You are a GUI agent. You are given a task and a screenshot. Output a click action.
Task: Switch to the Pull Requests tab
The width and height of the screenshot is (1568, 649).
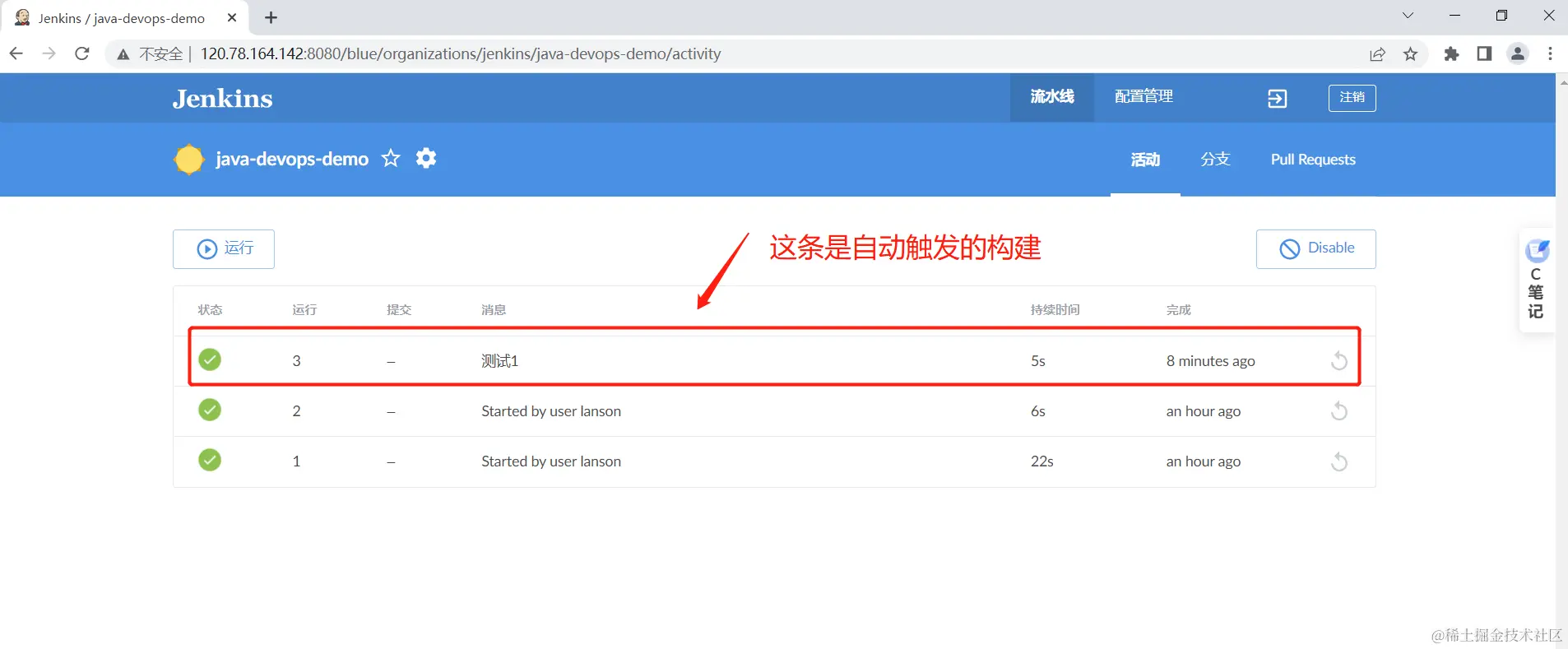1313,160
